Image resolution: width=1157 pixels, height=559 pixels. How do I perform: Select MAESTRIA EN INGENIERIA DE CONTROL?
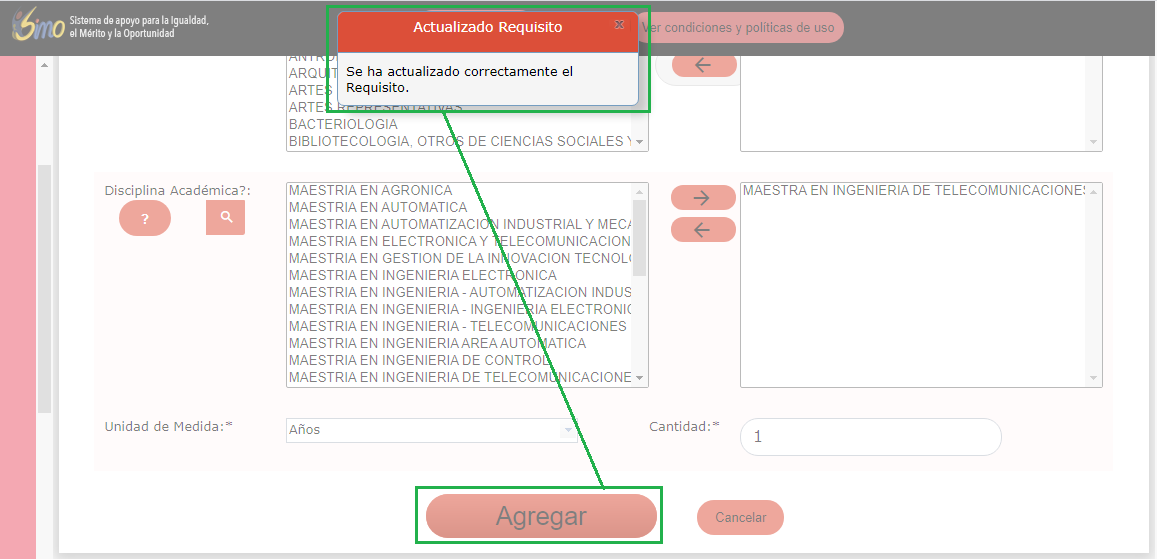(419, 360)
